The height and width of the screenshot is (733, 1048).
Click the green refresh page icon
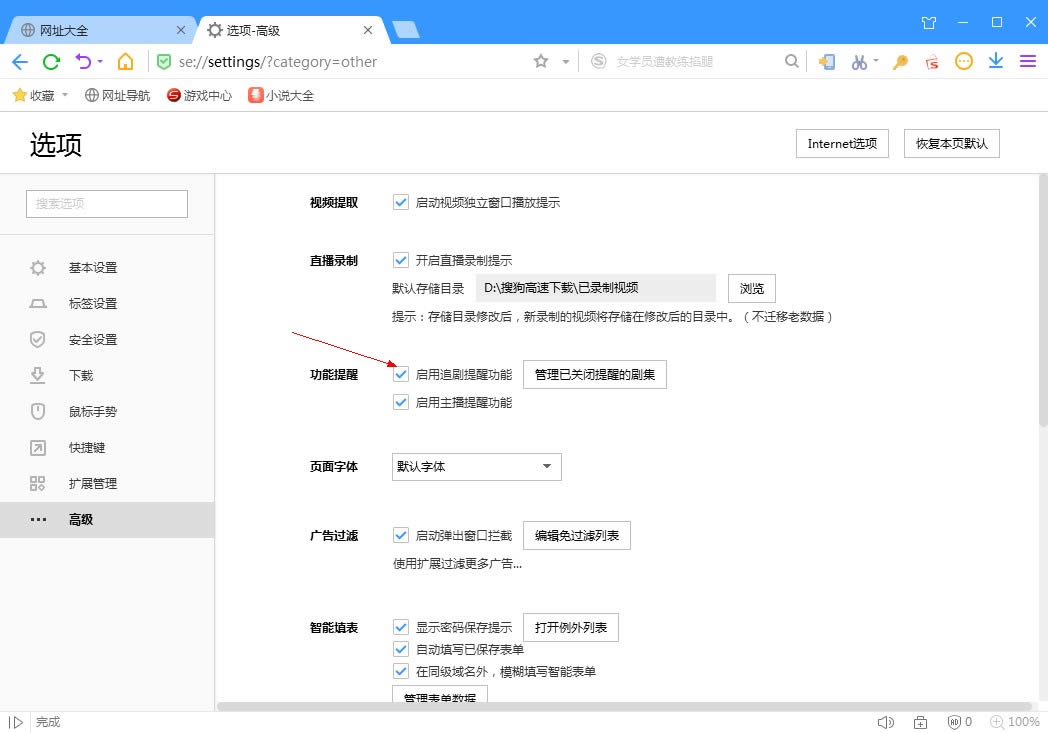(50, 62)
